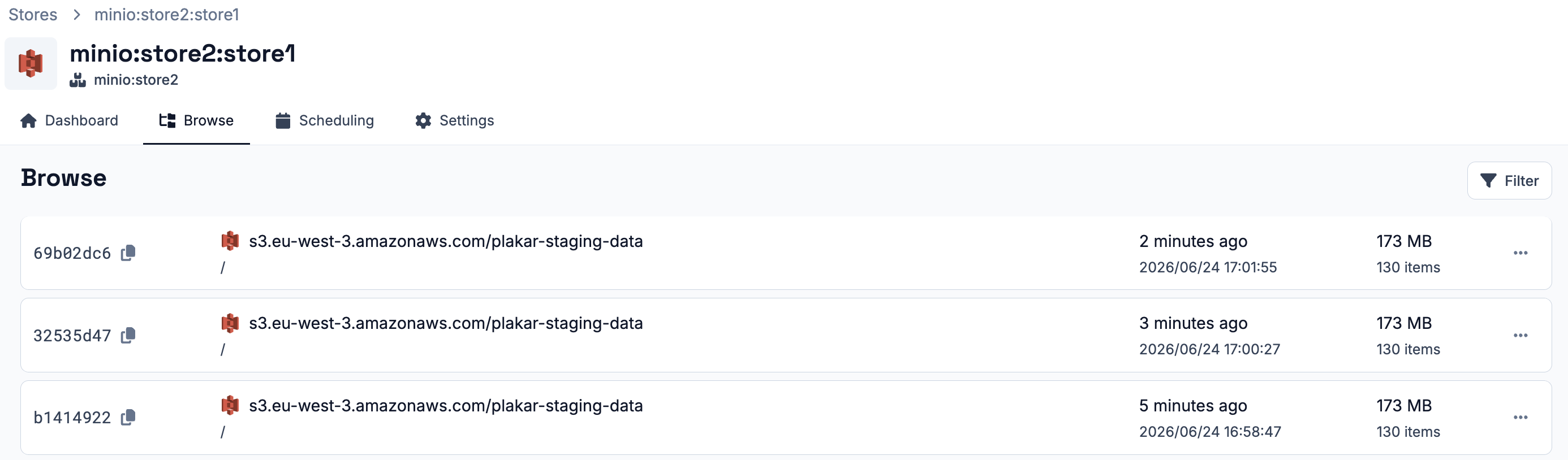1568x460 pixels.
Task: Click snapshot ID text b1414922
Action: [x=72, y=418]
